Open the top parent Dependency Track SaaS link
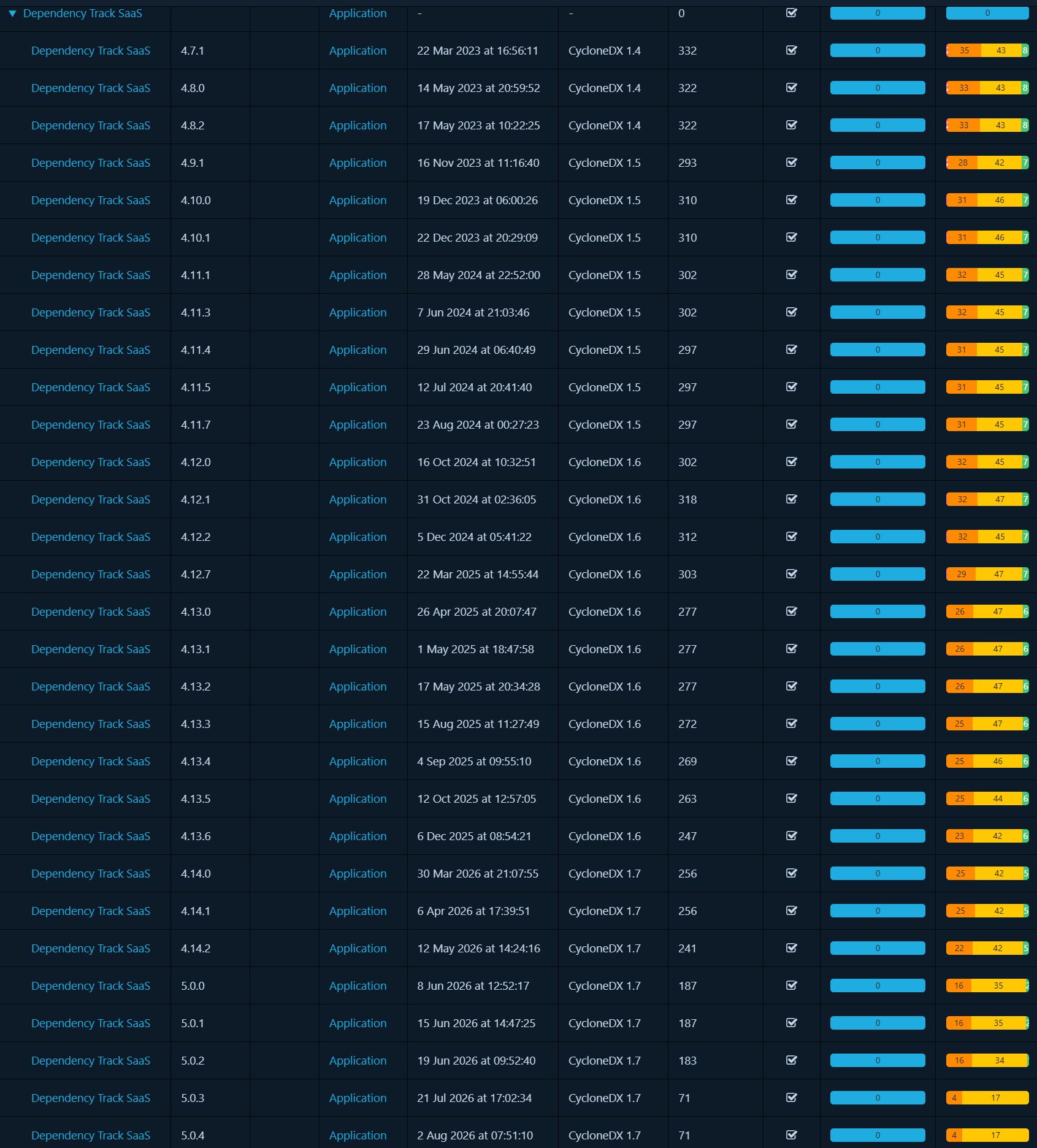The image size is (1037, 1148). coord(83,13)
